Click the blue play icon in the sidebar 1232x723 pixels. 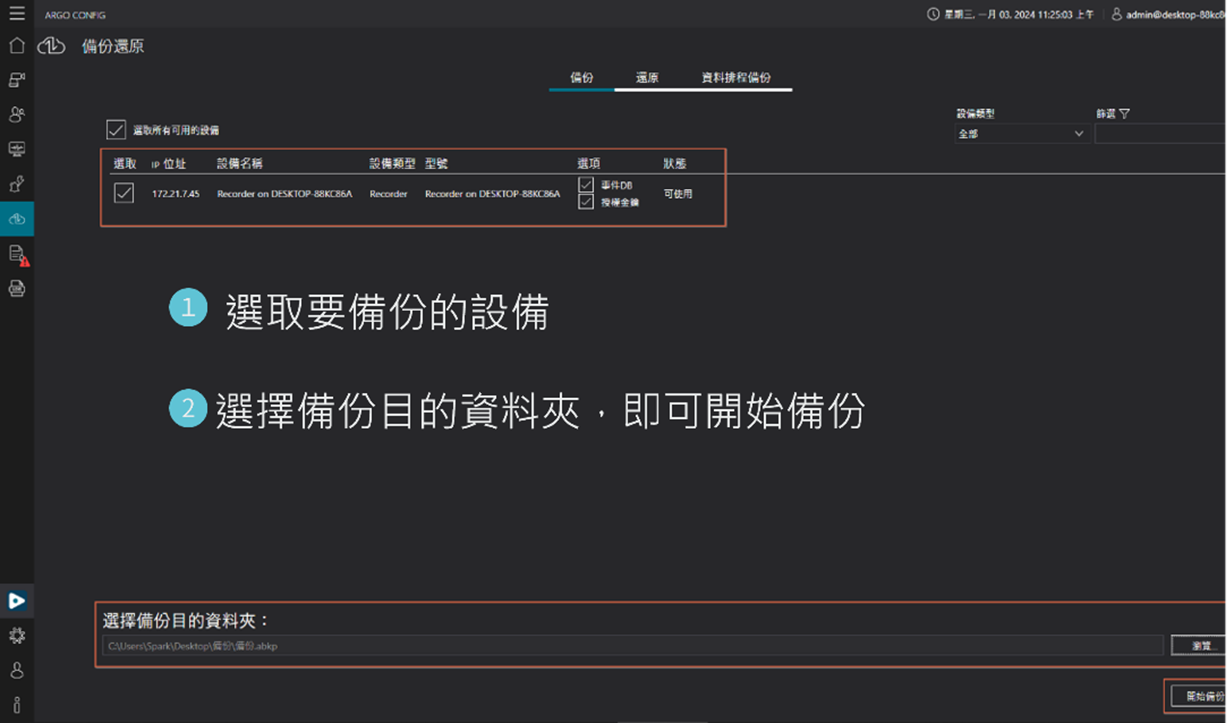click(16, 601)
